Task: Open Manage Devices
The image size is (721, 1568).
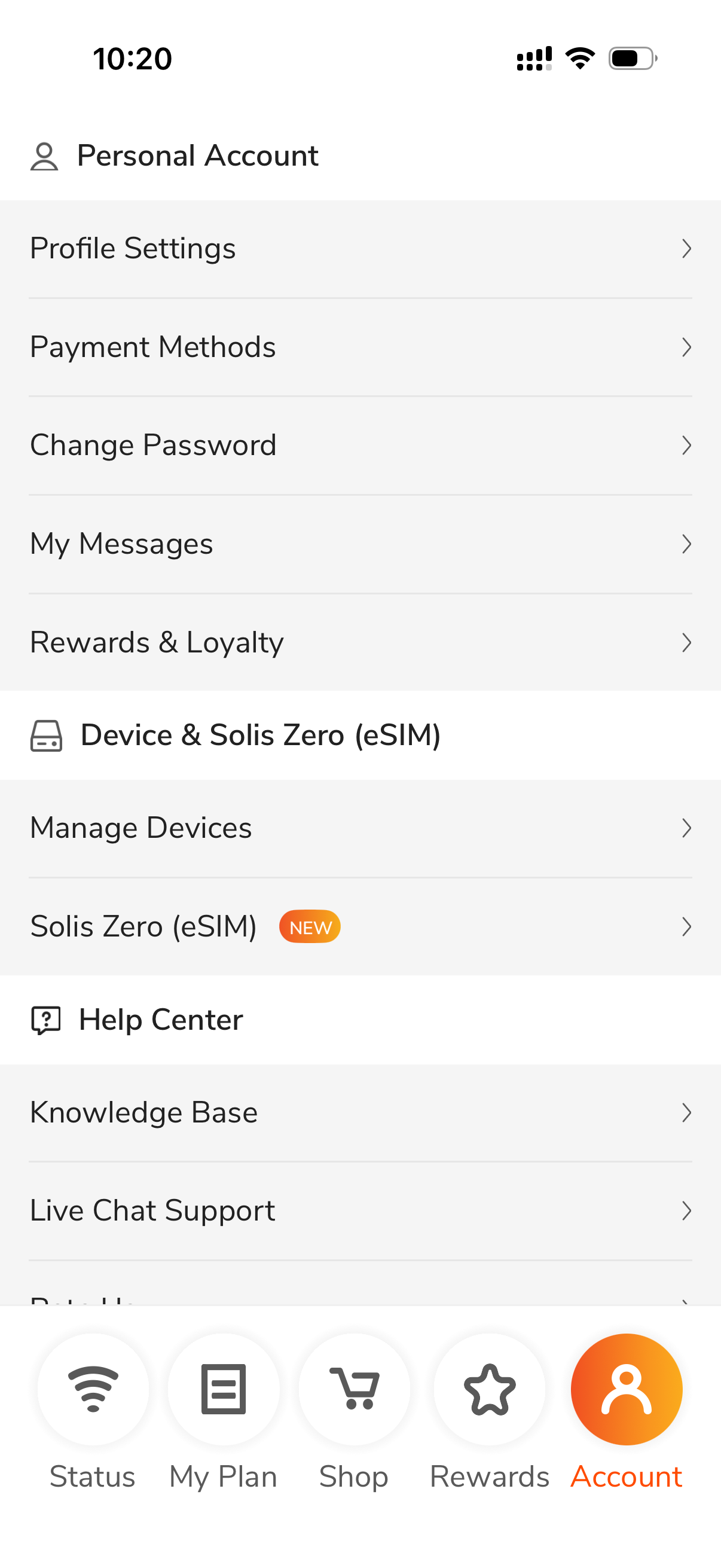Action: point(360,828)
